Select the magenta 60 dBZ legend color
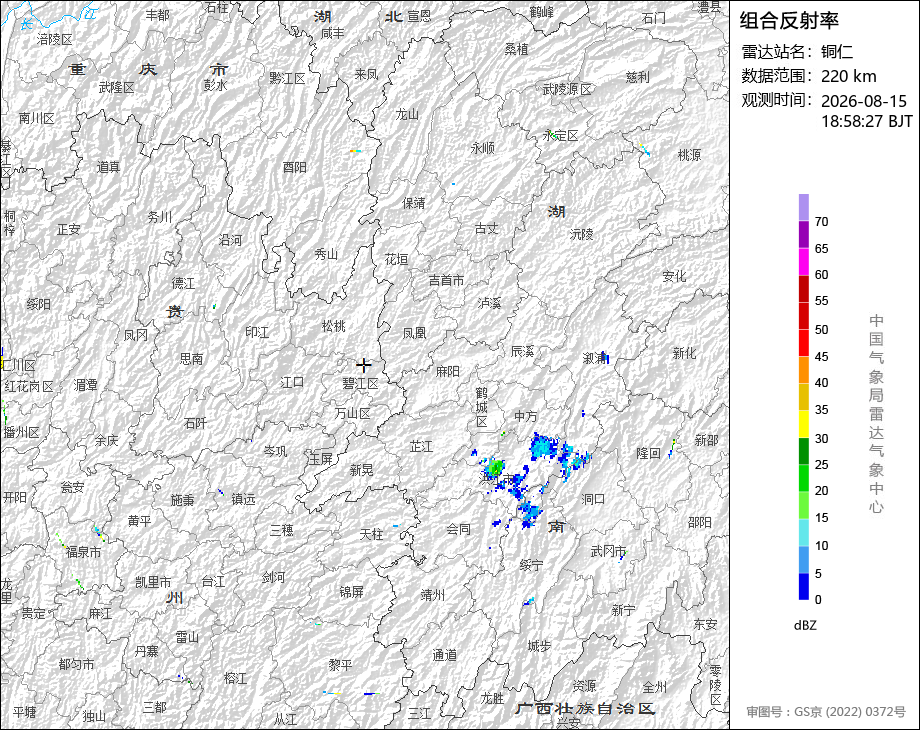Image resolution: width=920 pixels, height=730 pixels. (x=803, y=262)
